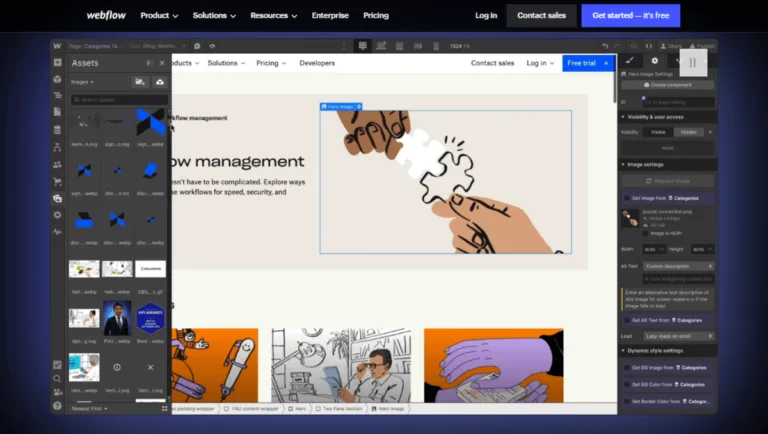
Task: Click Log in link in webflow header
Action: coord(486,15)
